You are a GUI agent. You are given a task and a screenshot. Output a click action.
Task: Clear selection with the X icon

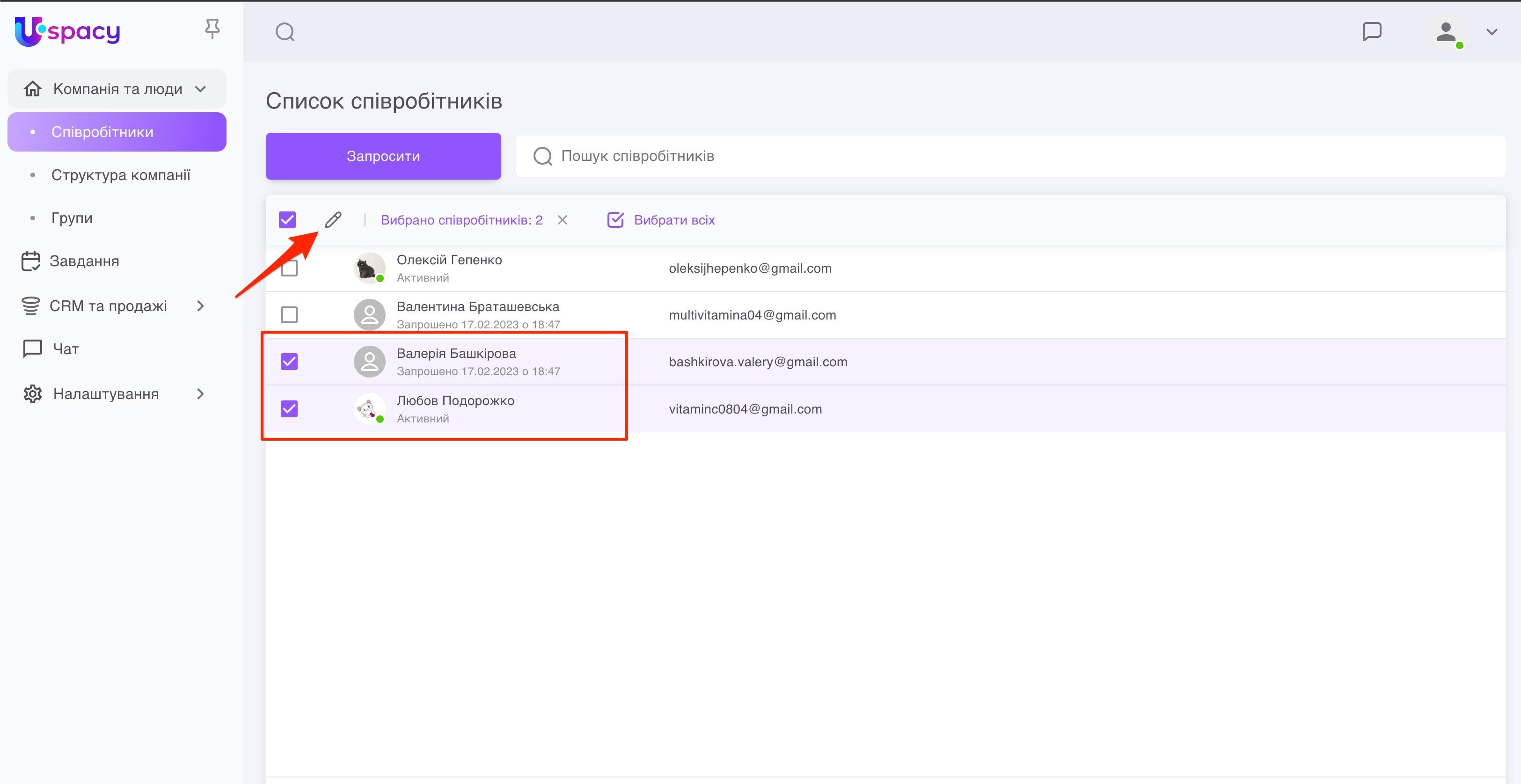(562, 220)
